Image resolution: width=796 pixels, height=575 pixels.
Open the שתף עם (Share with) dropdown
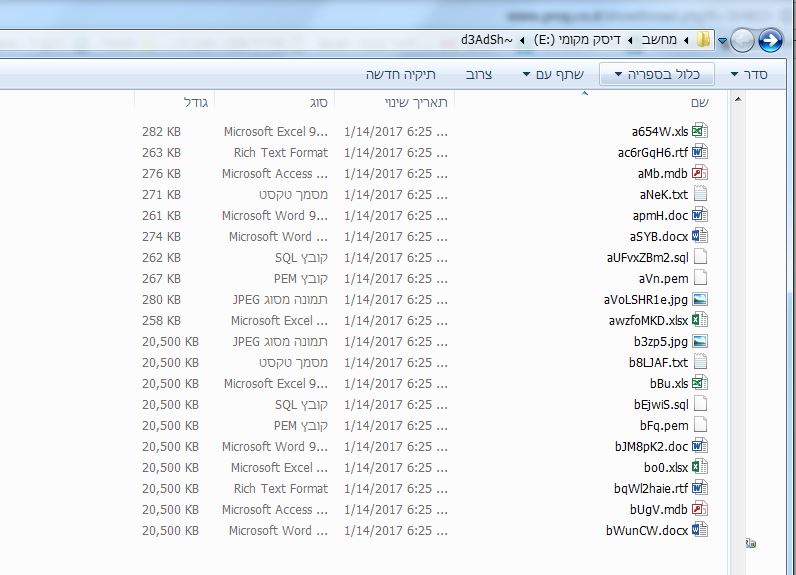point(553,75)
